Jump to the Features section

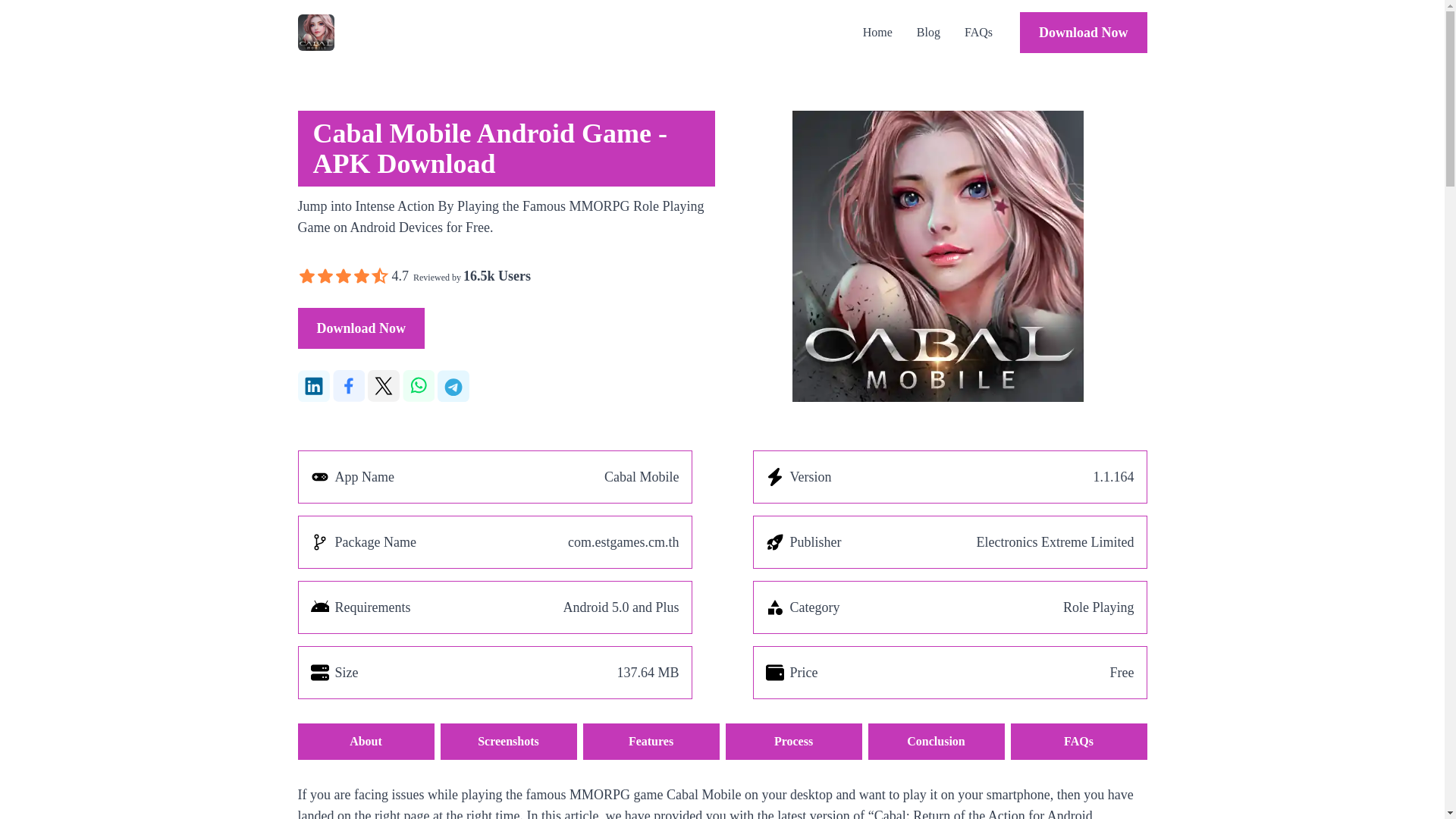pyautogui.click(x=651, y=742)
